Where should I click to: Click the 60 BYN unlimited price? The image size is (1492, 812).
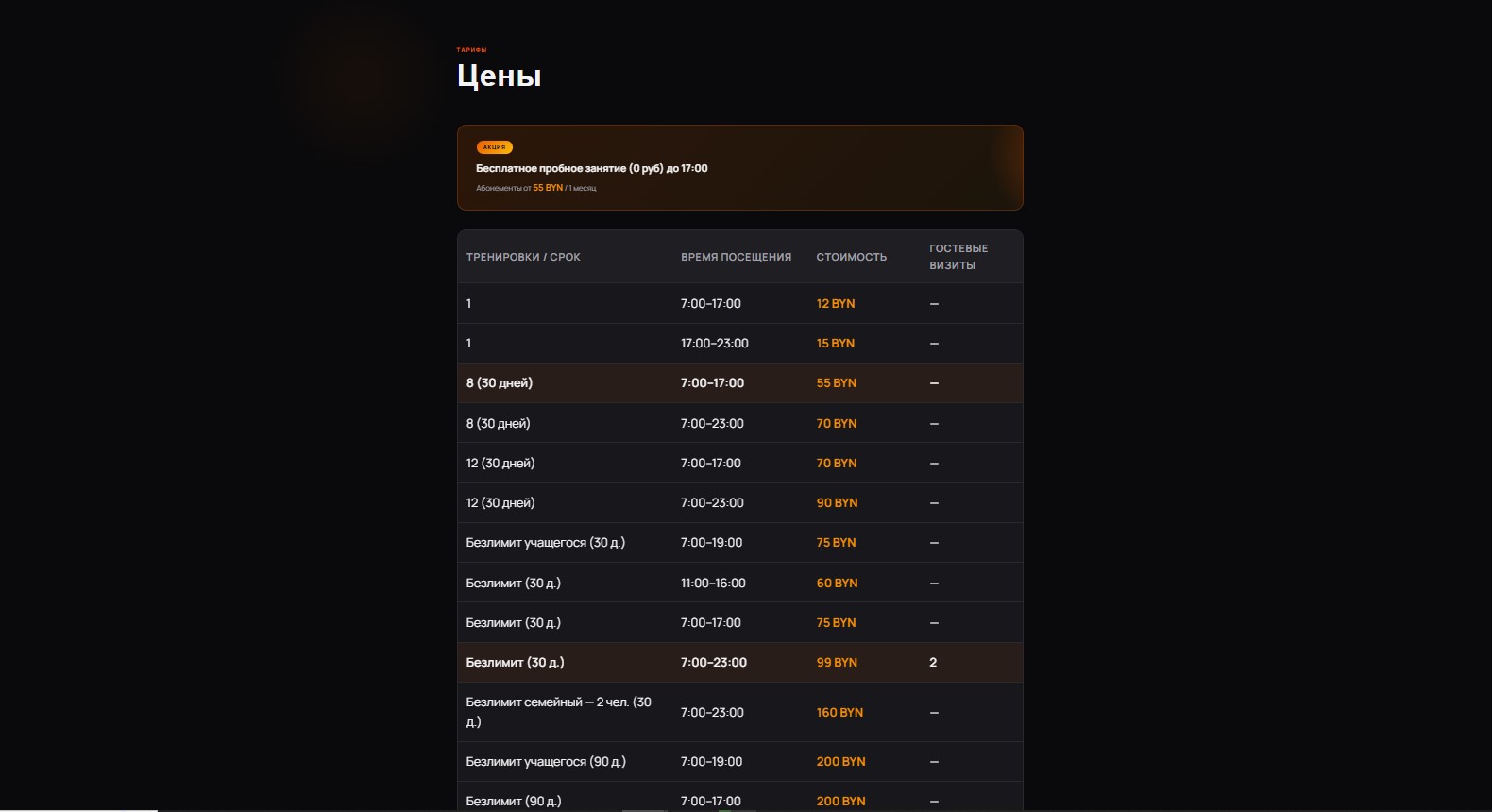click(837, 584)
